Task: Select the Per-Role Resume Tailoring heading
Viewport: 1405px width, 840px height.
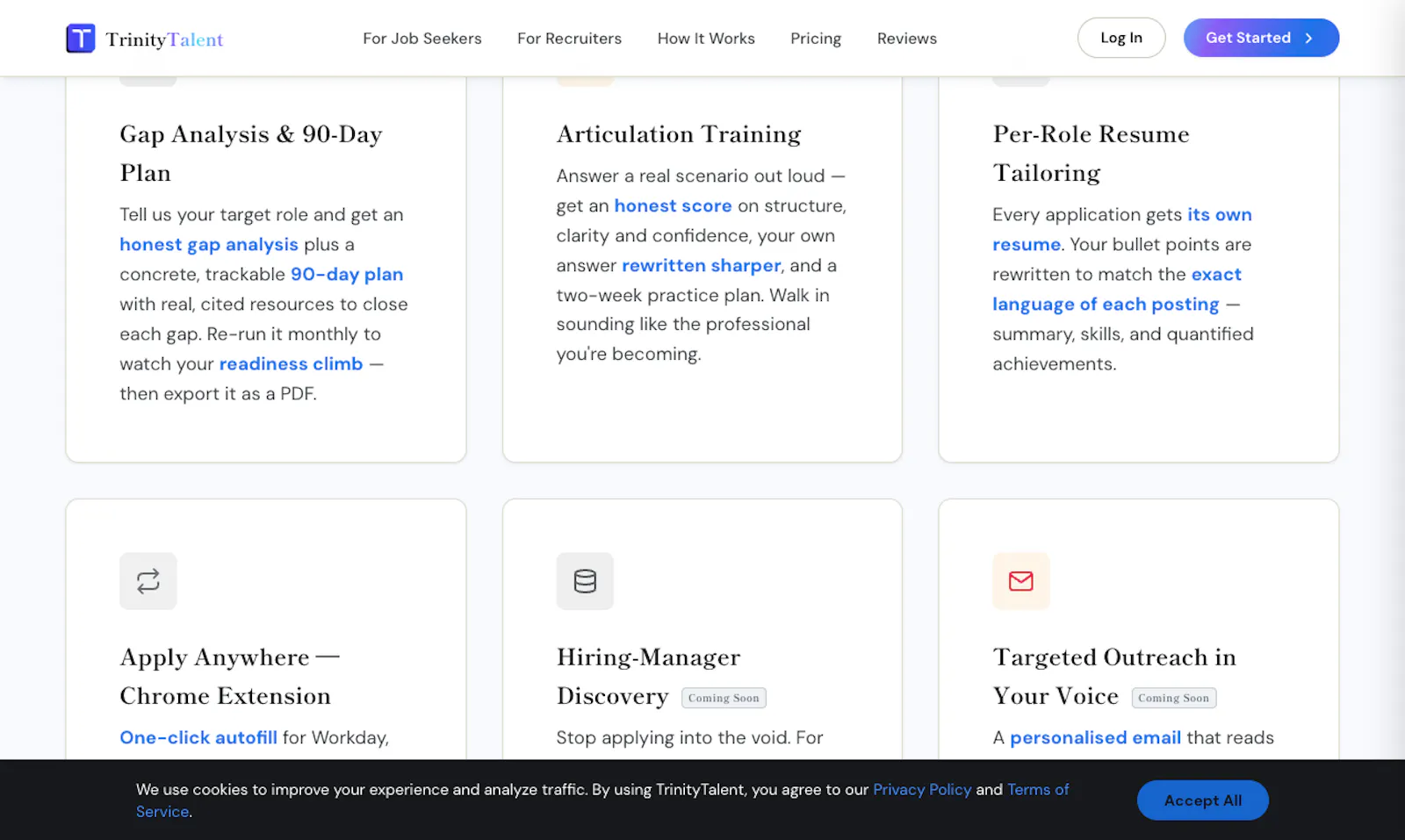Action: pos(1092,154)
